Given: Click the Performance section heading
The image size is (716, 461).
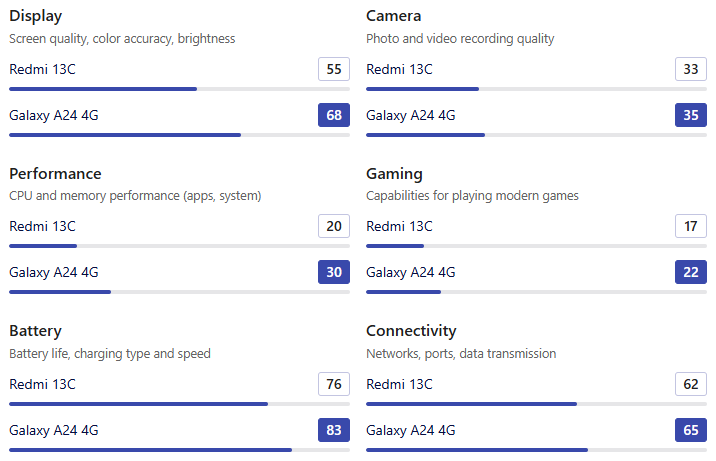Looking at the screenshot, I should 55,173.
